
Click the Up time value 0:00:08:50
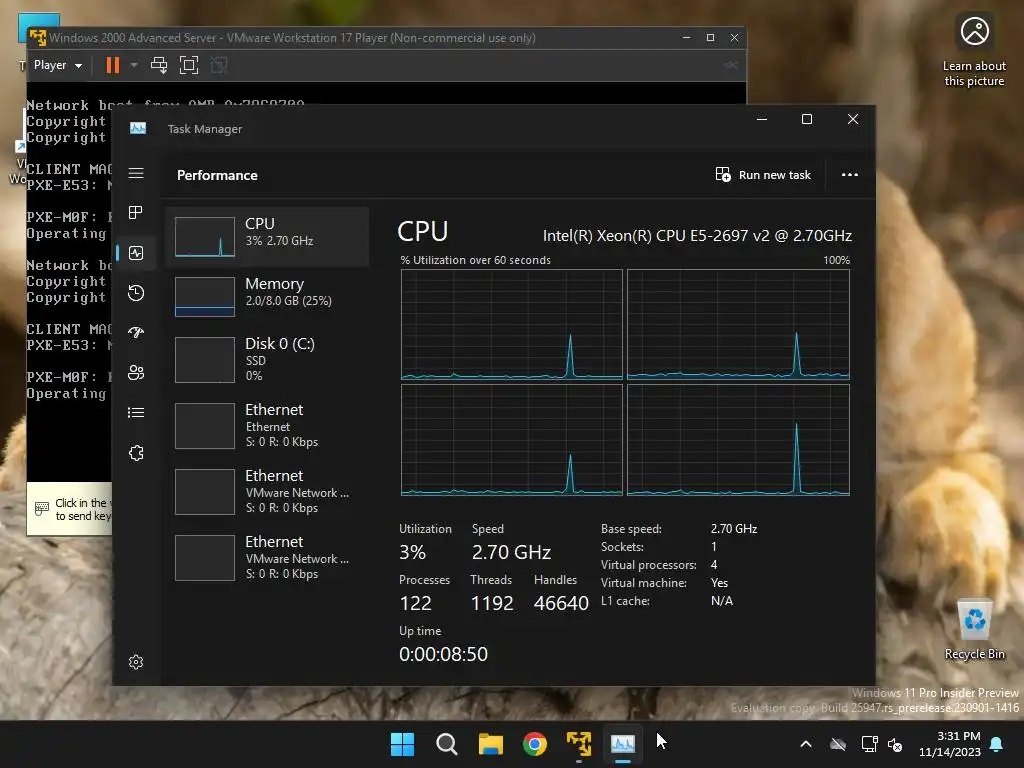tap(443, 654)
